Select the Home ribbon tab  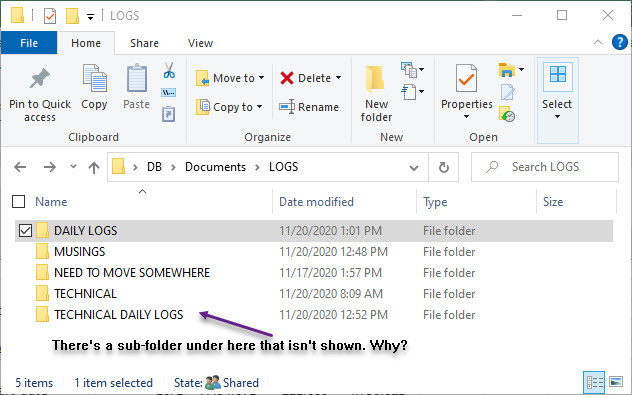click(x=86, y=43)
